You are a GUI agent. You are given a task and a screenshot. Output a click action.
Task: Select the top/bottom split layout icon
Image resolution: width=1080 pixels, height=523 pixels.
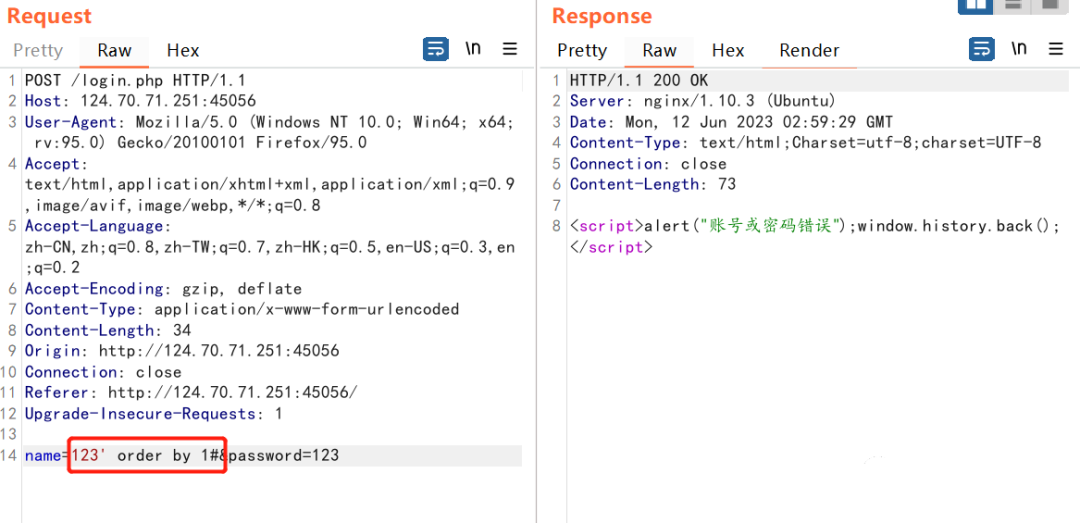pos(1013,6)
